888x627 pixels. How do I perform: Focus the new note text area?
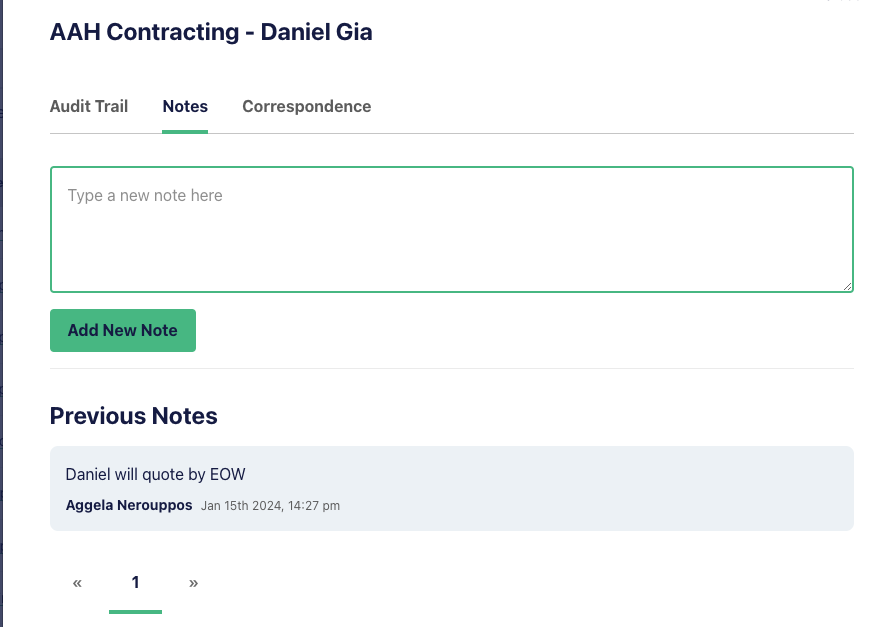pos(451,229)
